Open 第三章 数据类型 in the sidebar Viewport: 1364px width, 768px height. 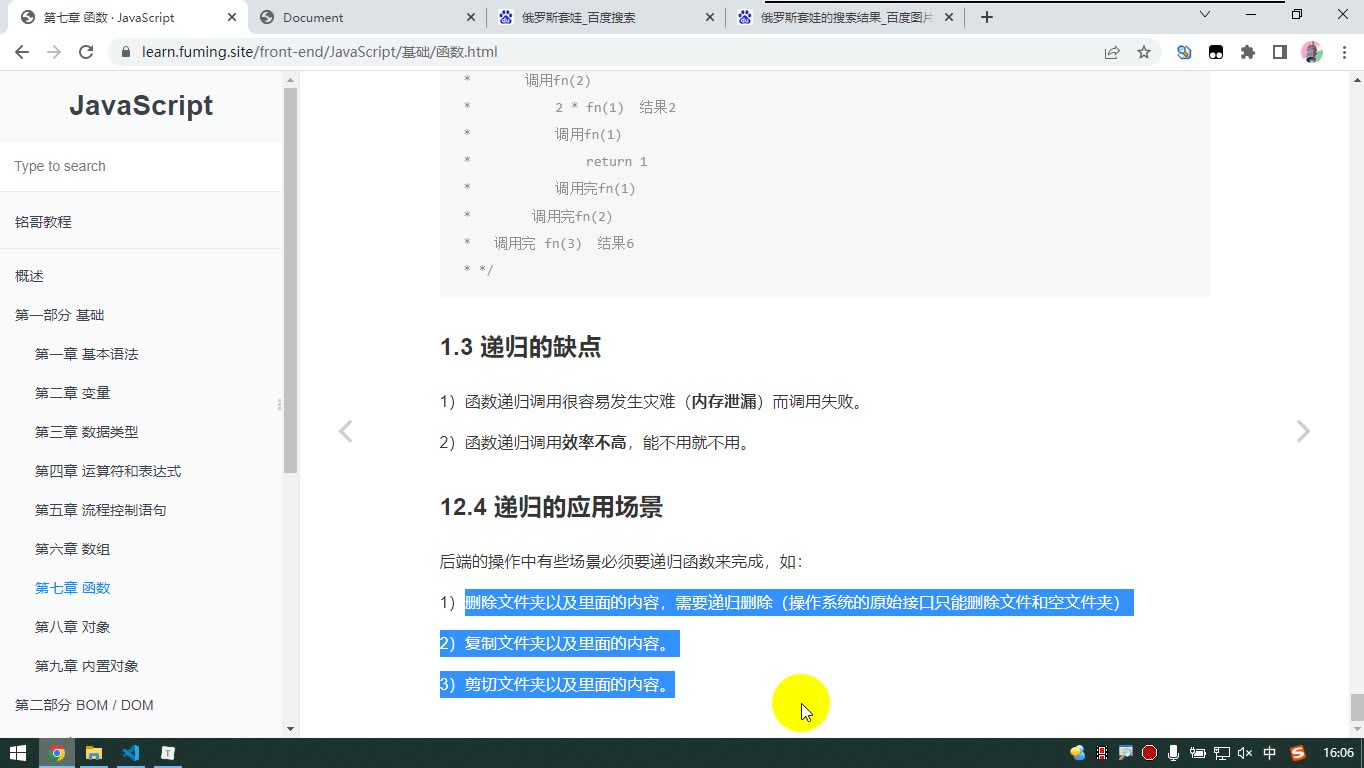click(87, 432)
